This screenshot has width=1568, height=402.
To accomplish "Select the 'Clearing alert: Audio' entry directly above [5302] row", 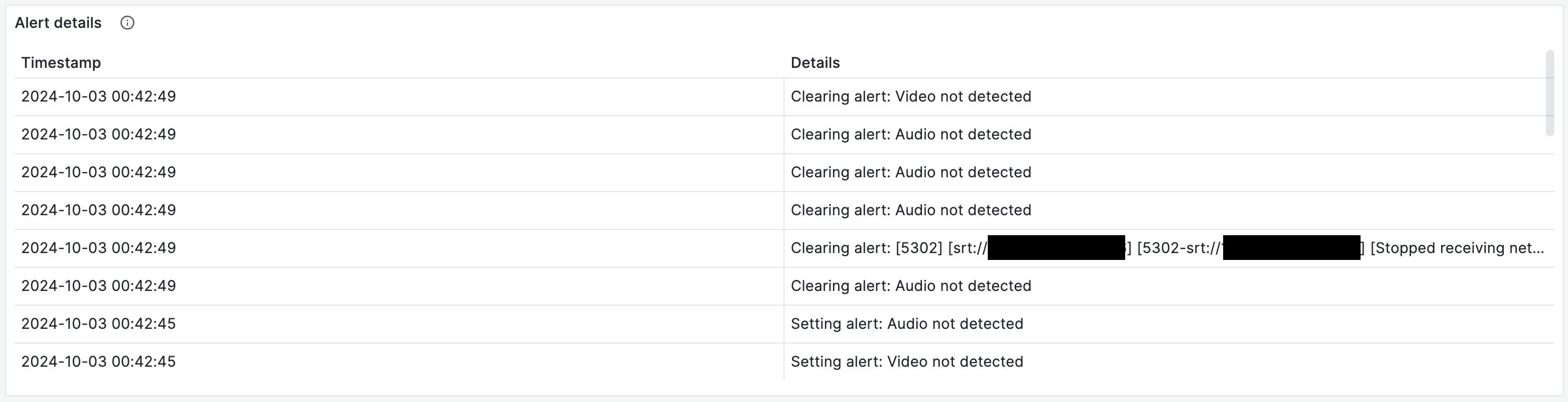I will point(910,210).
